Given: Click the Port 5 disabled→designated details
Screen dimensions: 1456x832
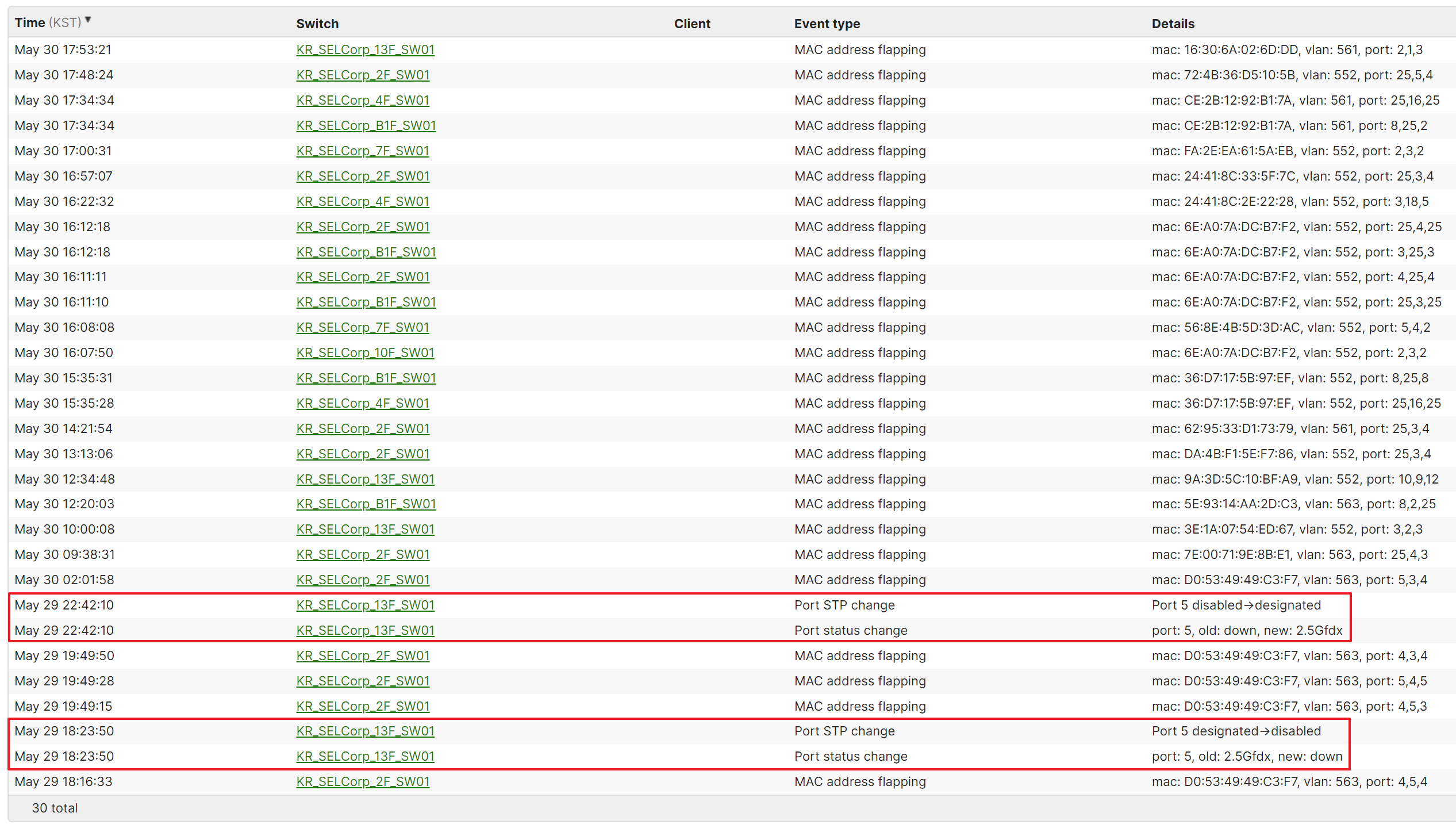Looking at the screenshot, I should click(1236, 605).
